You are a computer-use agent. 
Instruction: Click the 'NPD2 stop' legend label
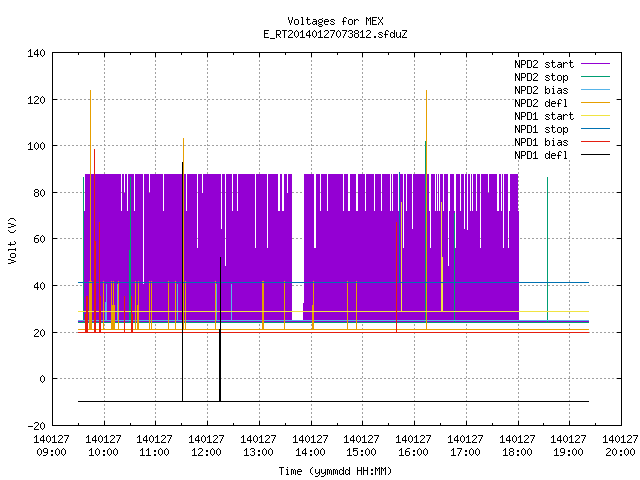541,77
